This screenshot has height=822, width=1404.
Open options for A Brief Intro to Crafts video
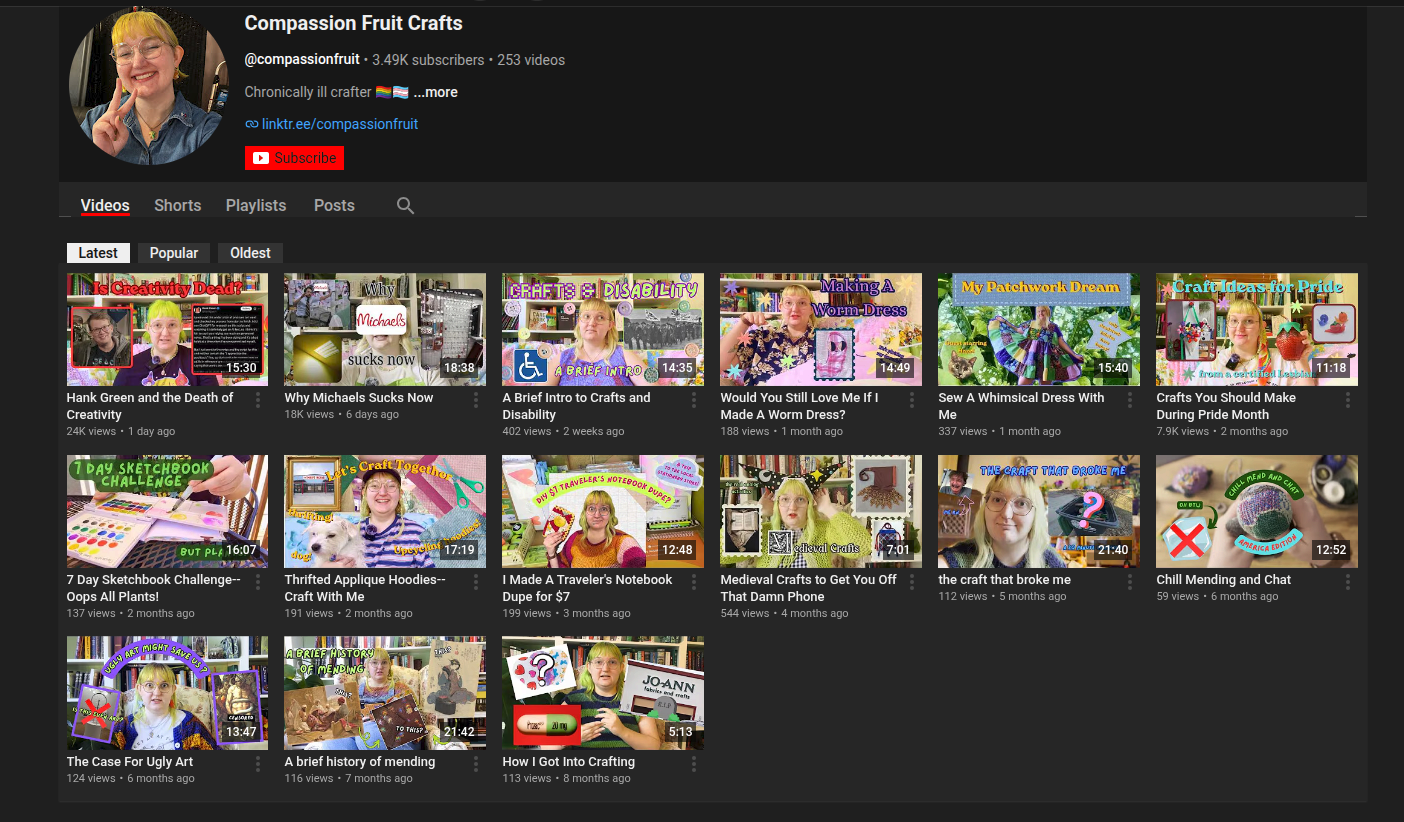click(x=694, y=400)
